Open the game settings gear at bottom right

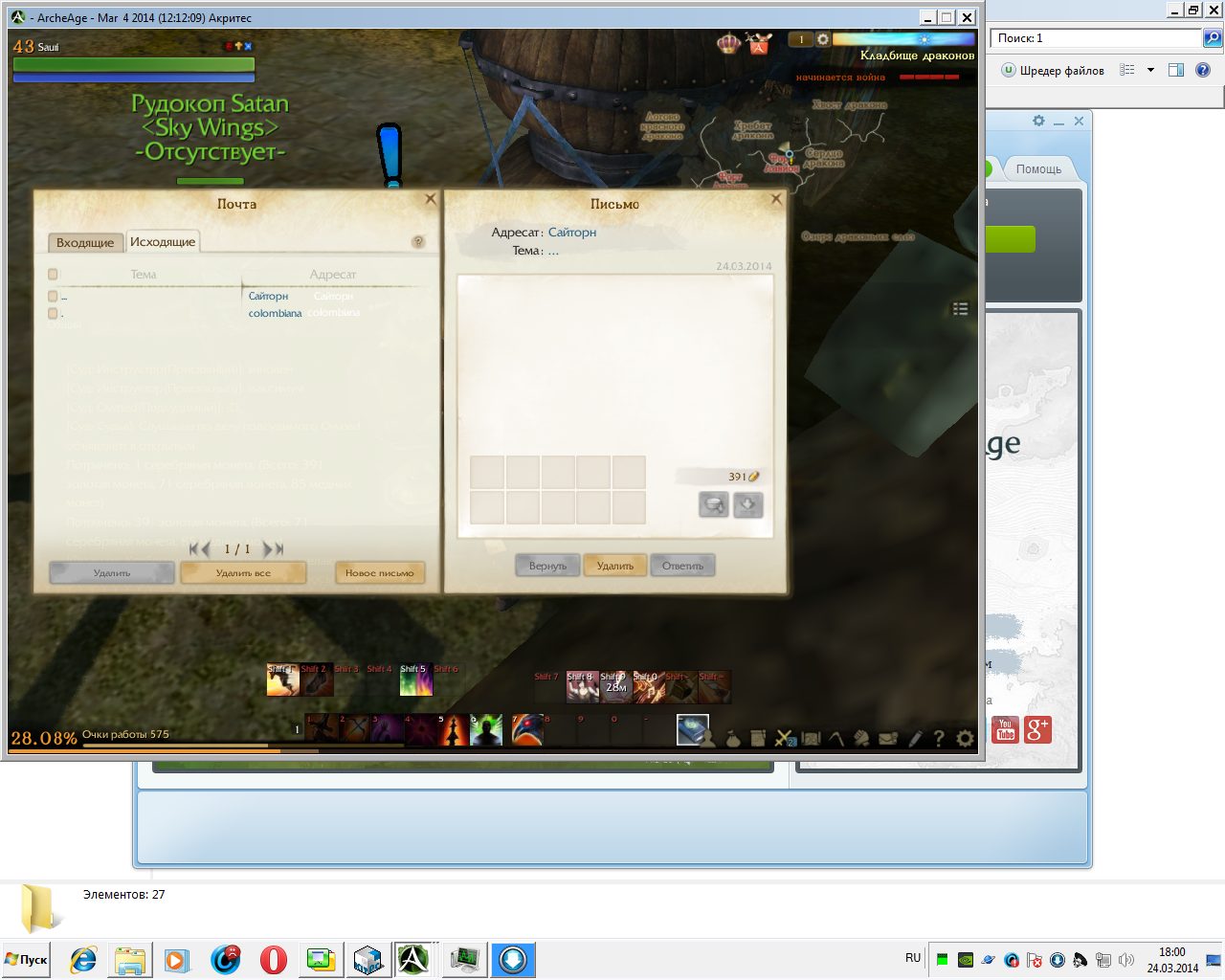pyautogui.click(x=965, y=739)
